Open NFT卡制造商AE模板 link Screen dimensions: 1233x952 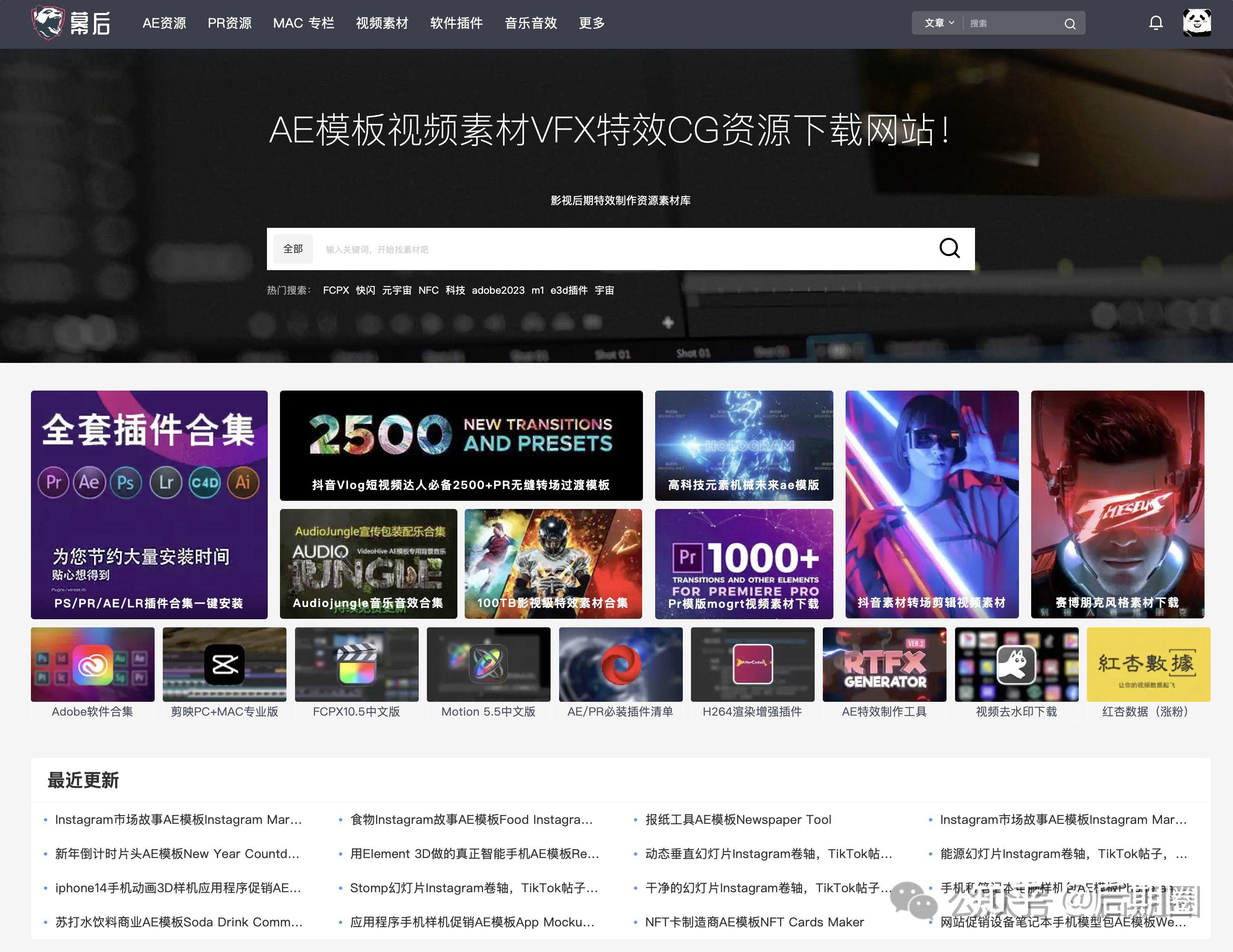754,922
